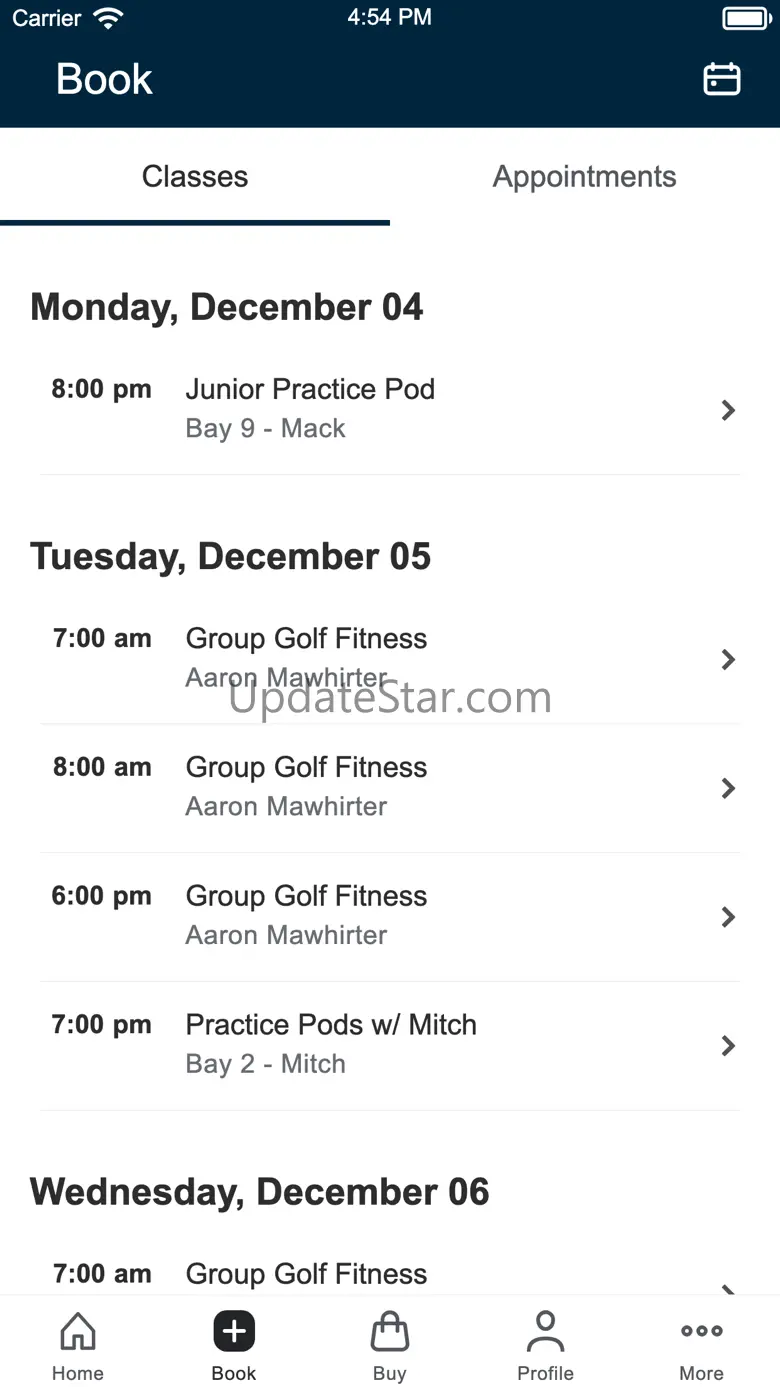Viewport: 780px width, 1387px height.
Task: Select Junior Practice Pod class title
Action: coord(310,389)
